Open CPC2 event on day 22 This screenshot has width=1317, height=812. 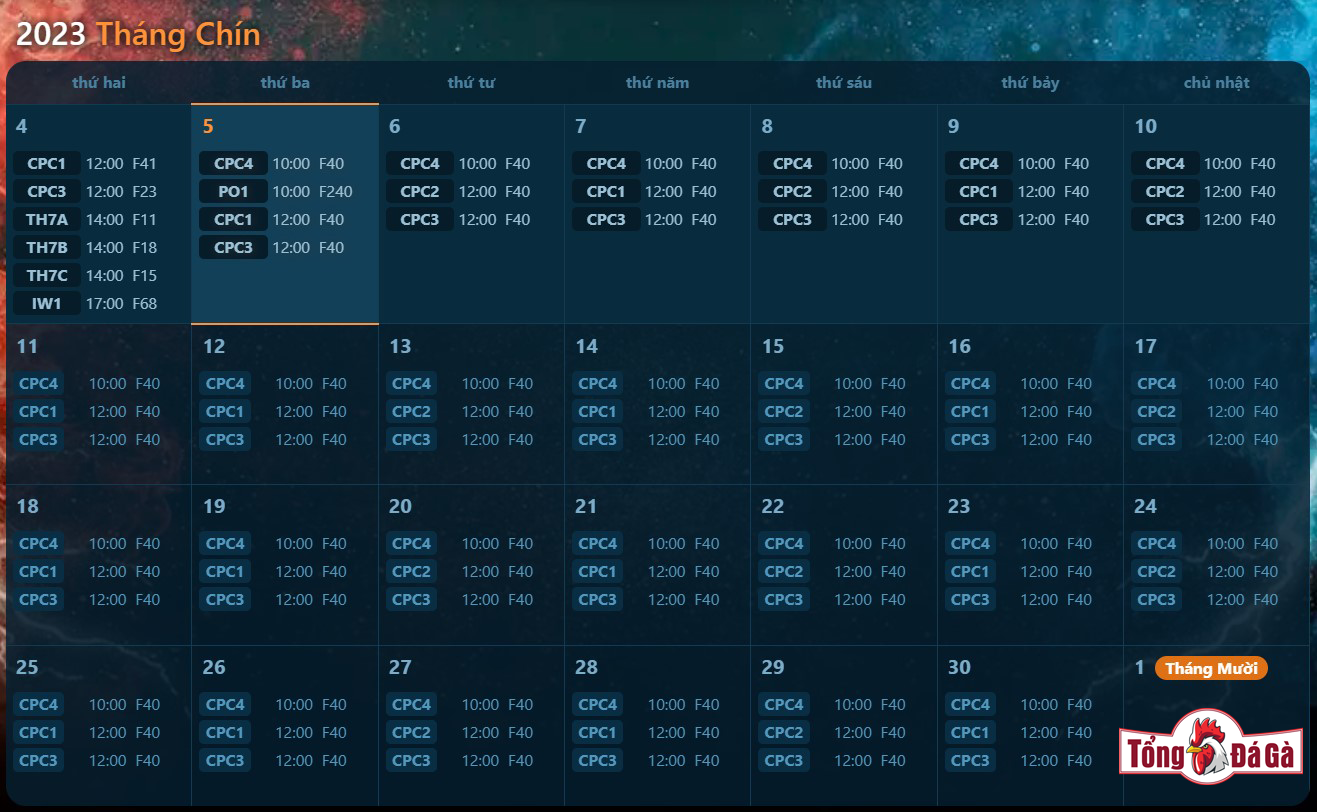(784, 571)
